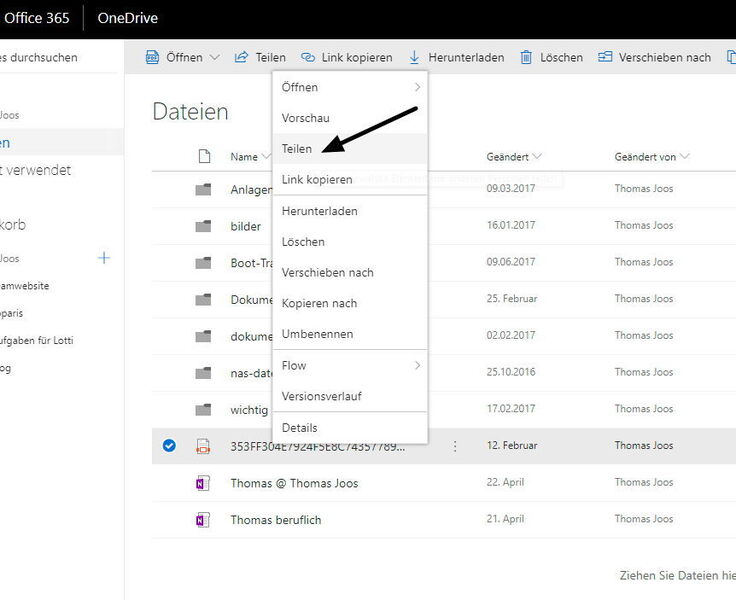Click the Teilen share icon in toolbar
736x600 pixels.
[241, 58]
